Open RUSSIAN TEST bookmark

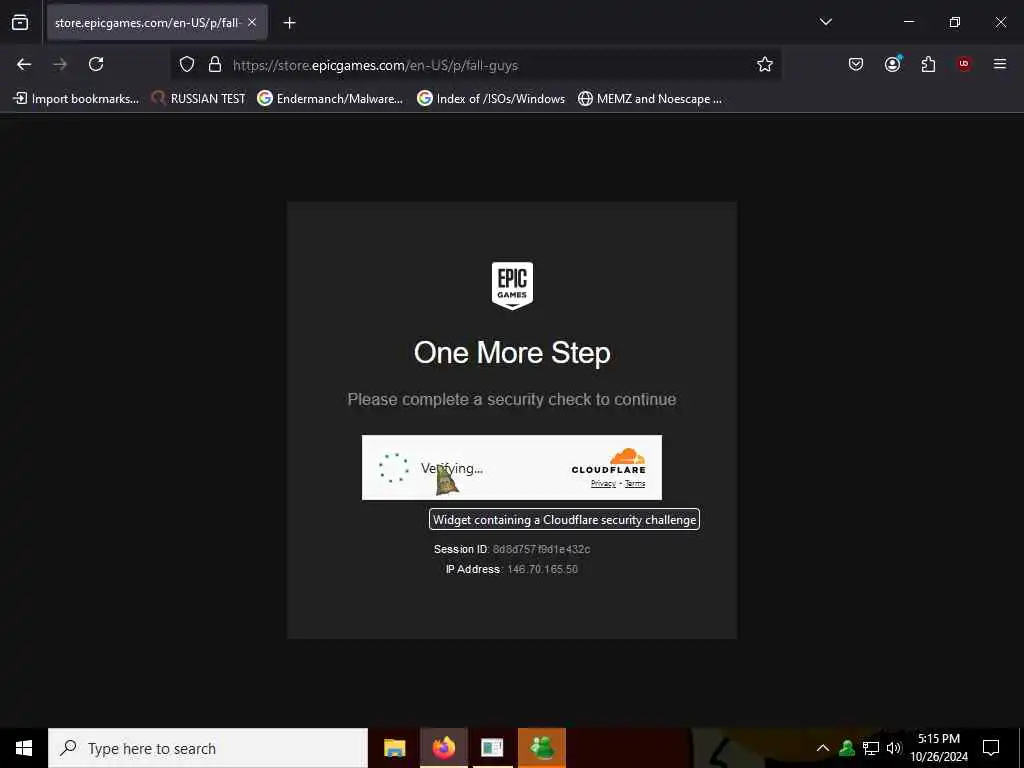[x=199, y=99]
